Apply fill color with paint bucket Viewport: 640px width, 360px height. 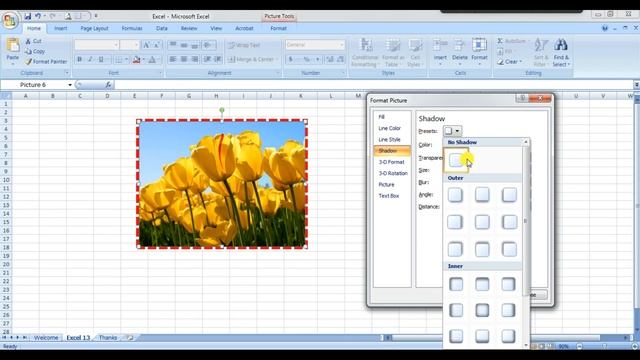tap(136, 60)
